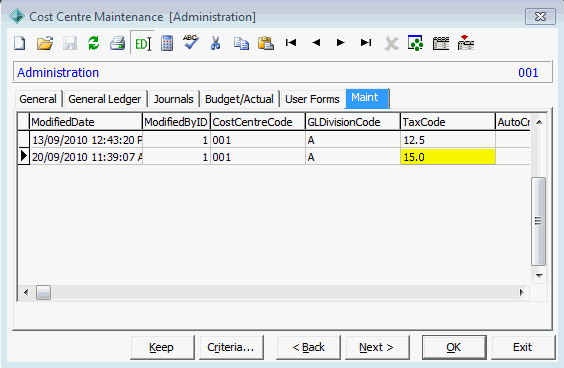Confirm with the OK button
This screenshot has height=368, width=564.
[454, 347]
